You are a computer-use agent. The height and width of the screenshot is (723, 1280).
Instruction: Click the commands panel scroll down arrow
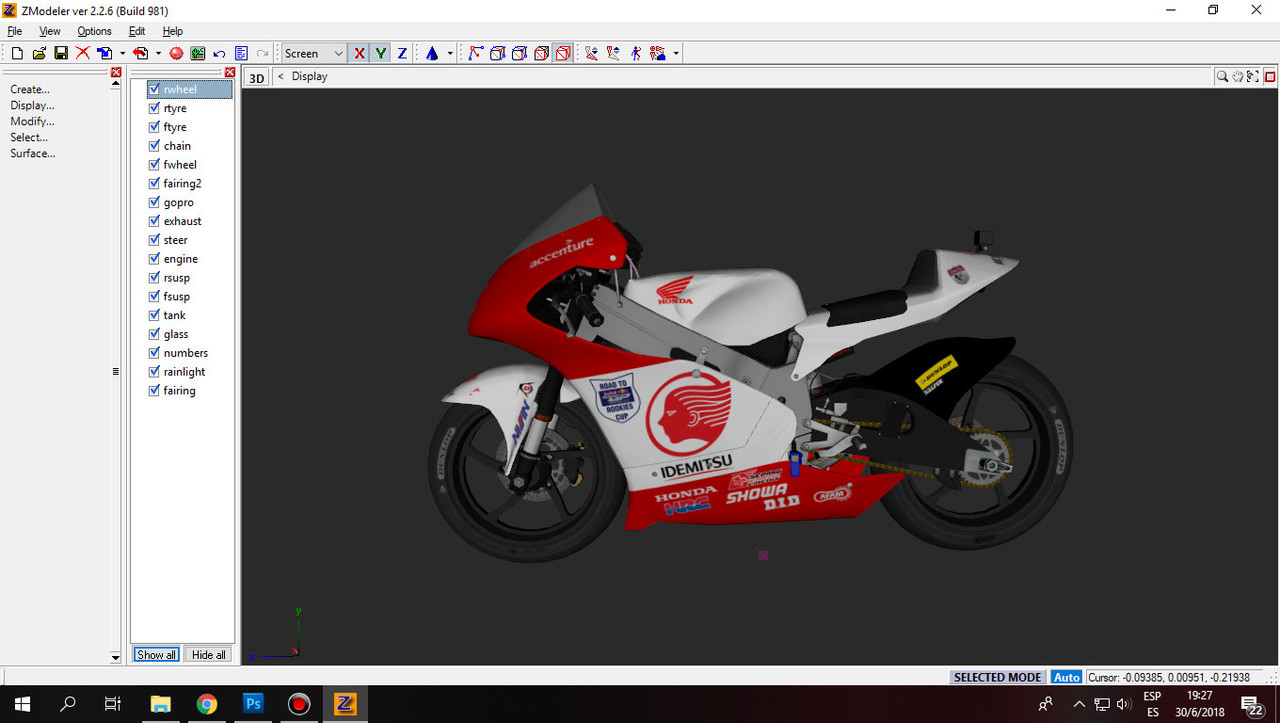pyautogui.click(x=116, y=657)
